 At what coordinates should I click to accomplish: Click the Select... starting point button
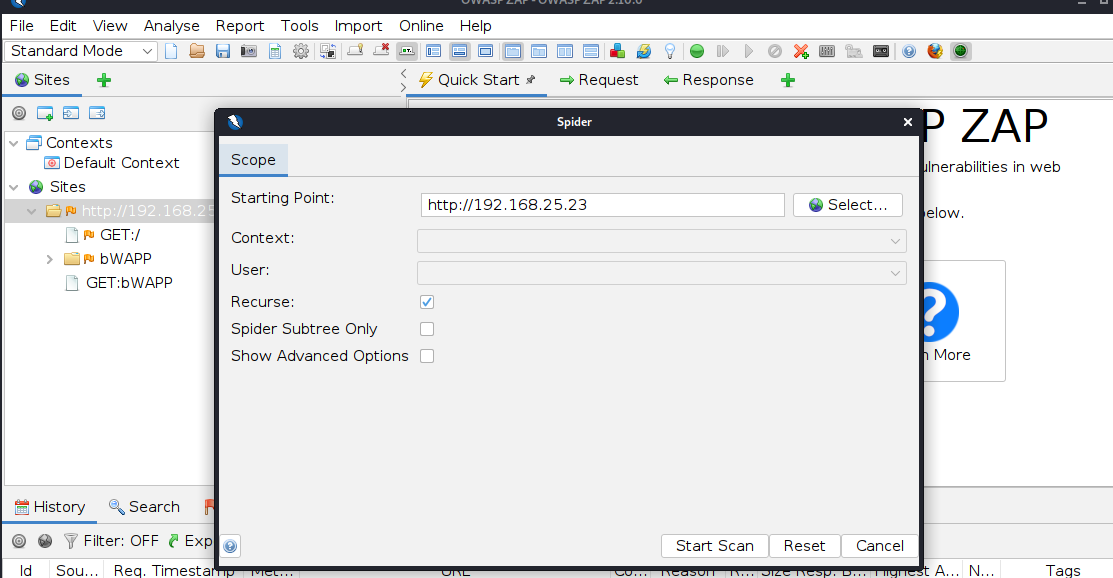pyautogui.click(x=848, y=205)
